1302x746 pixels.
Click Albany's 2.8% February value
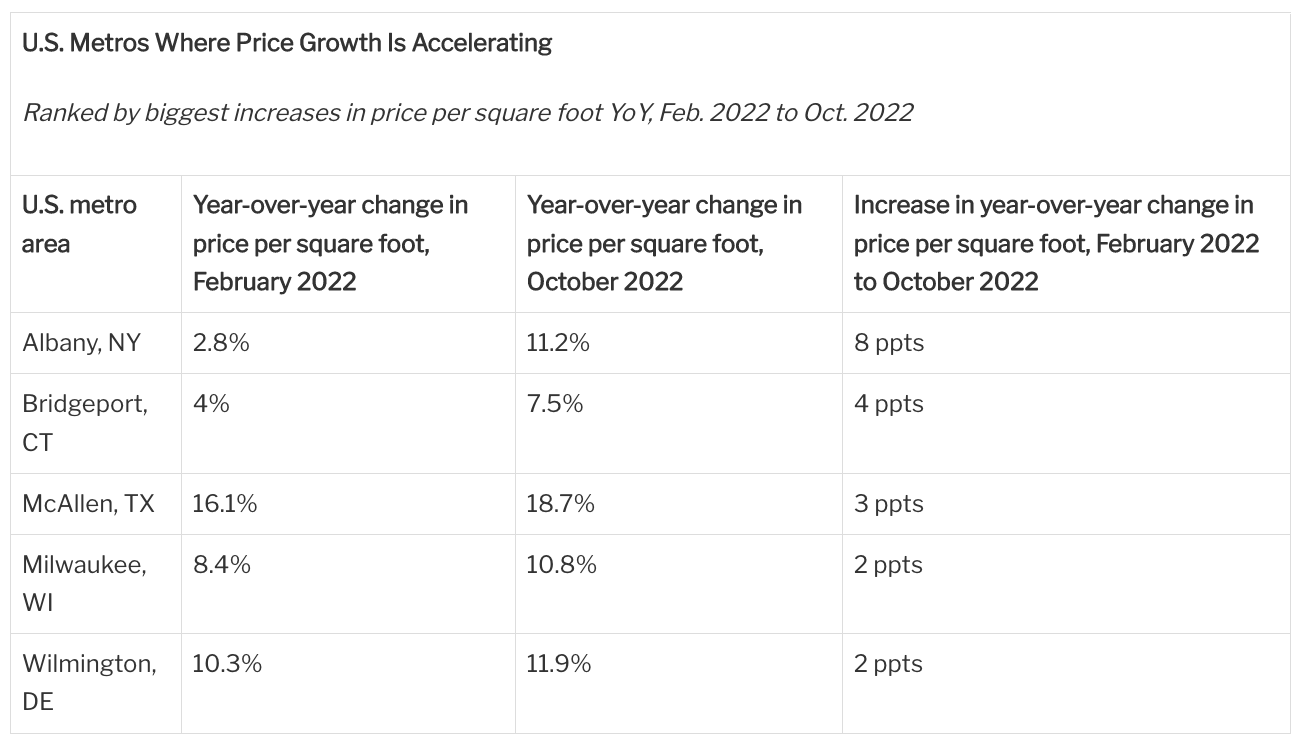pyautogui.click(x=221, y=343)
